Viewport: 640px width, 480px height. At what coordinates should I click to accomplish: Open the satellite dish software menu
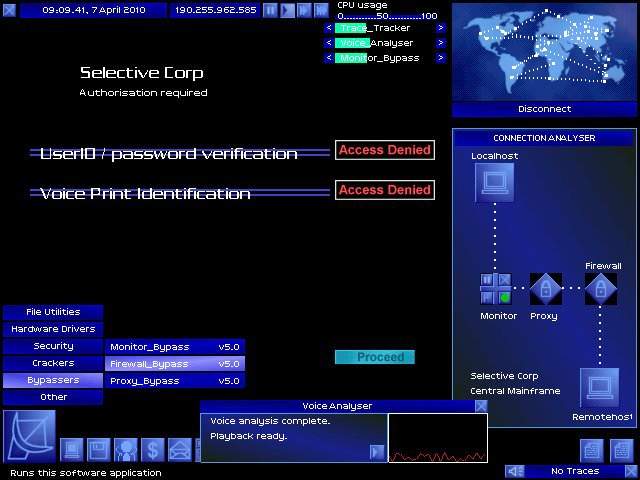click(28, 436)
